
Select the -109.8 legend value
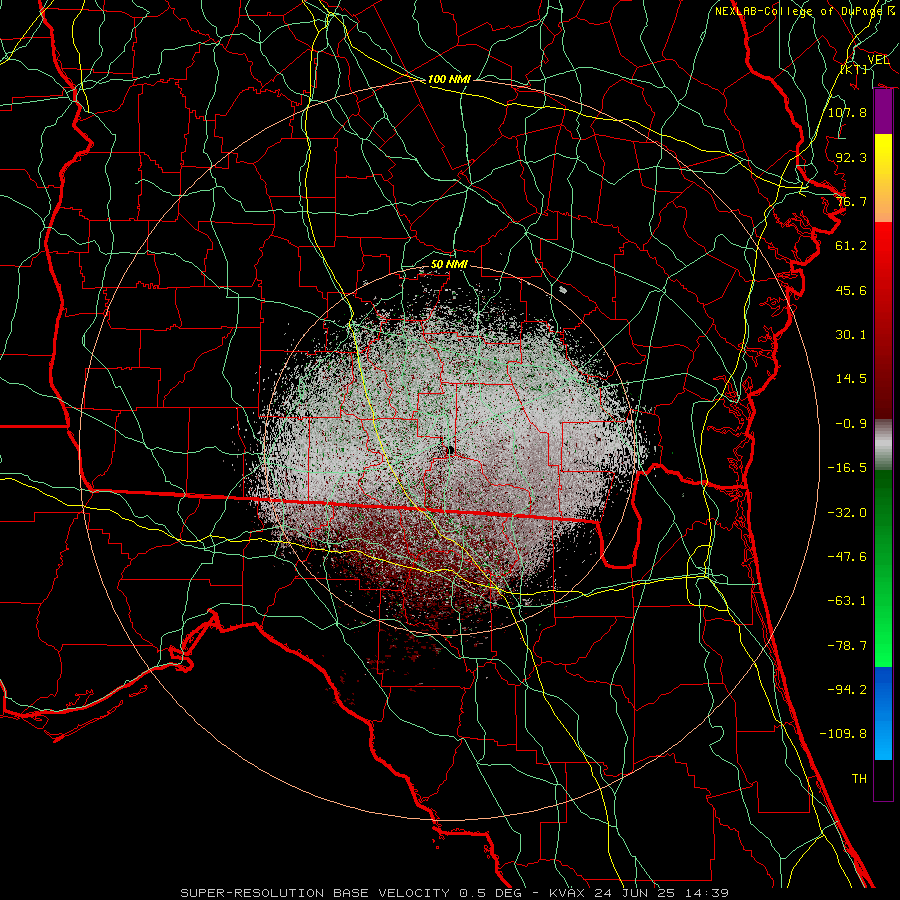point(843,734)
